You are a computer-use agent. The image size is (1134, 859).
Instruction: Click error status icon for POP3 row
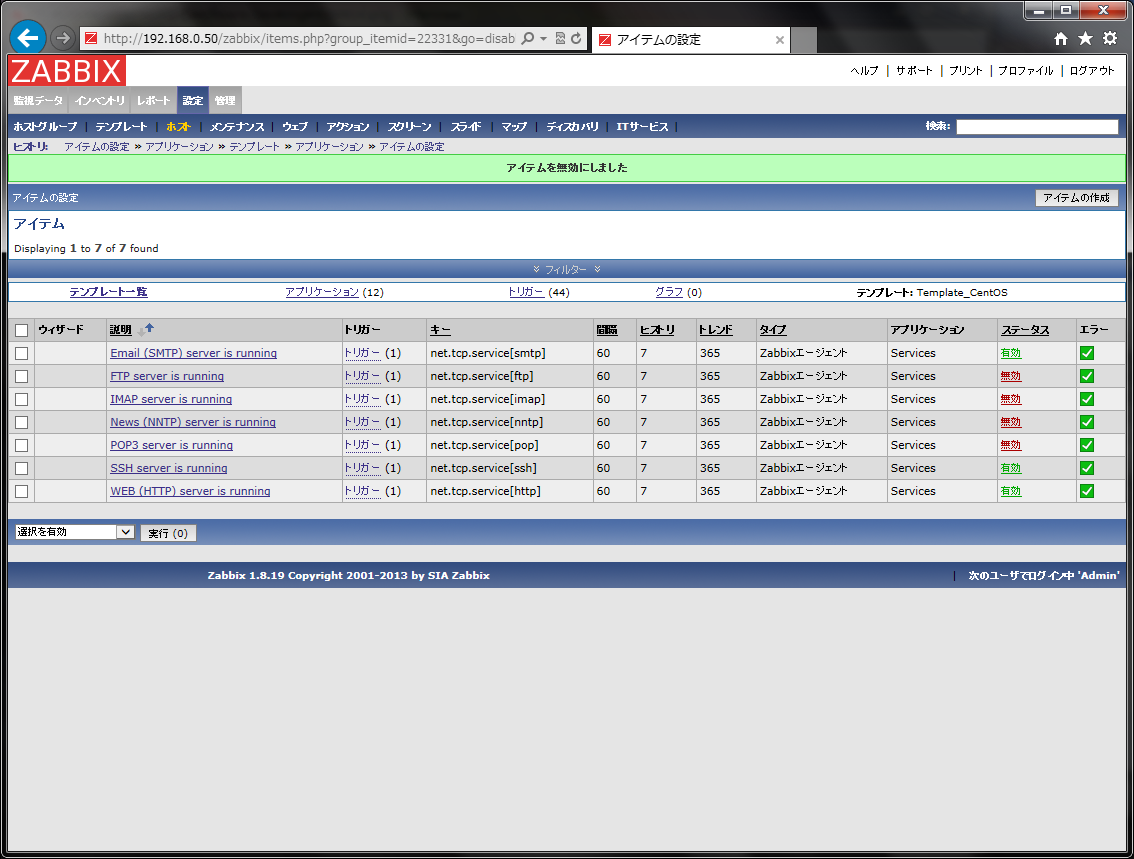pos(1086,445)
